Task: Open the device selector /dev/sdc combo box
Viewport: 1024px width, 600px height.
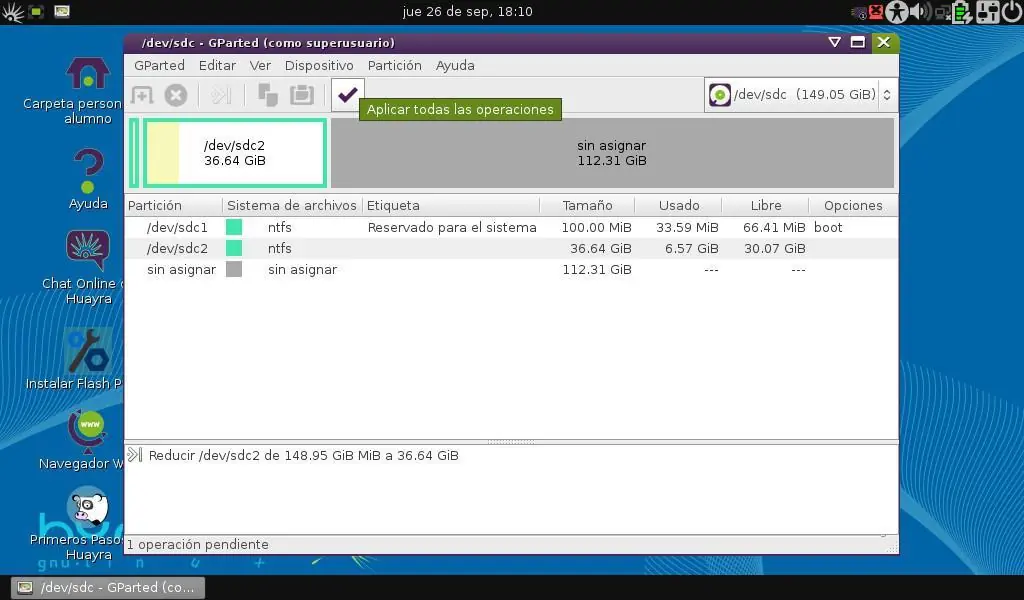Action: coord(799,95)
